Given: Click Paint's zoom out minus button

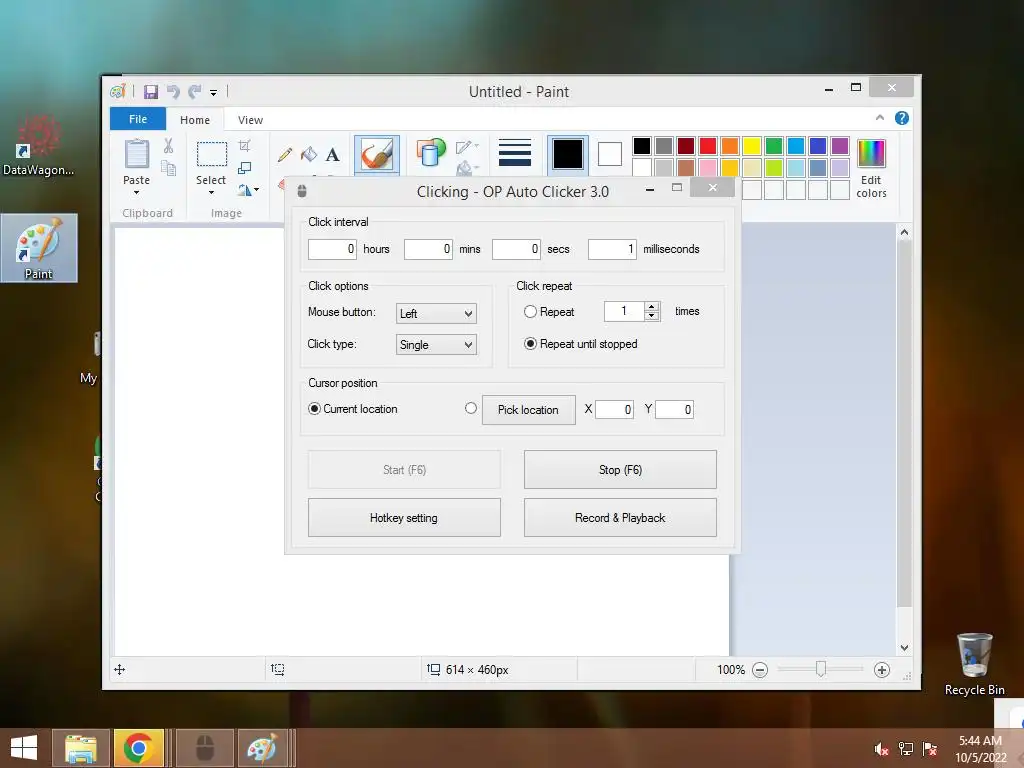Looking at the screenshot, I should 760,670.
